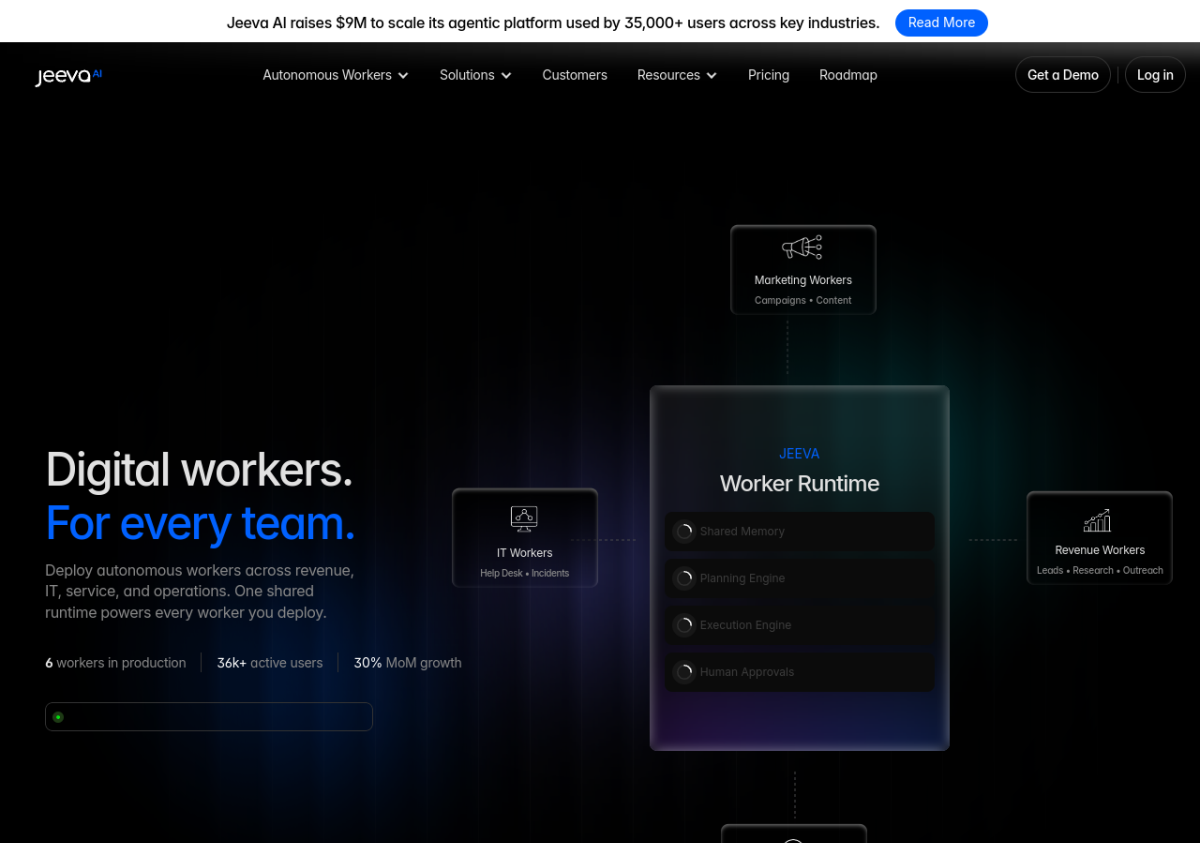Click the 'Campaigns • Content' subtitle
Image resolution: width=1200 pixels, height=843 pixels.
coord(803,300)
